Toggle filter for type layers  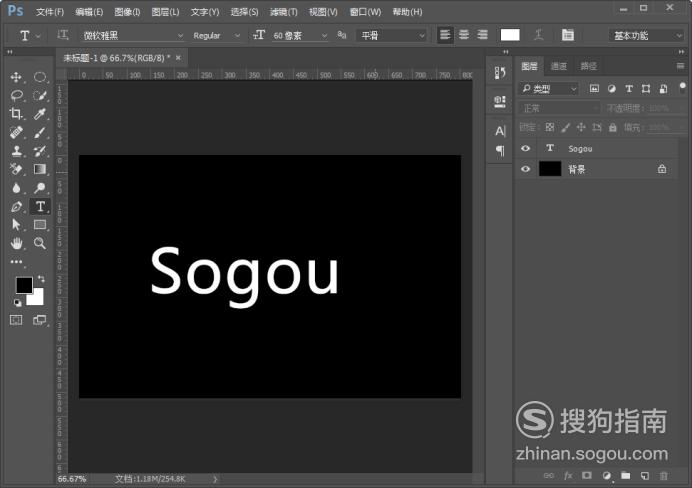[629, 89]
